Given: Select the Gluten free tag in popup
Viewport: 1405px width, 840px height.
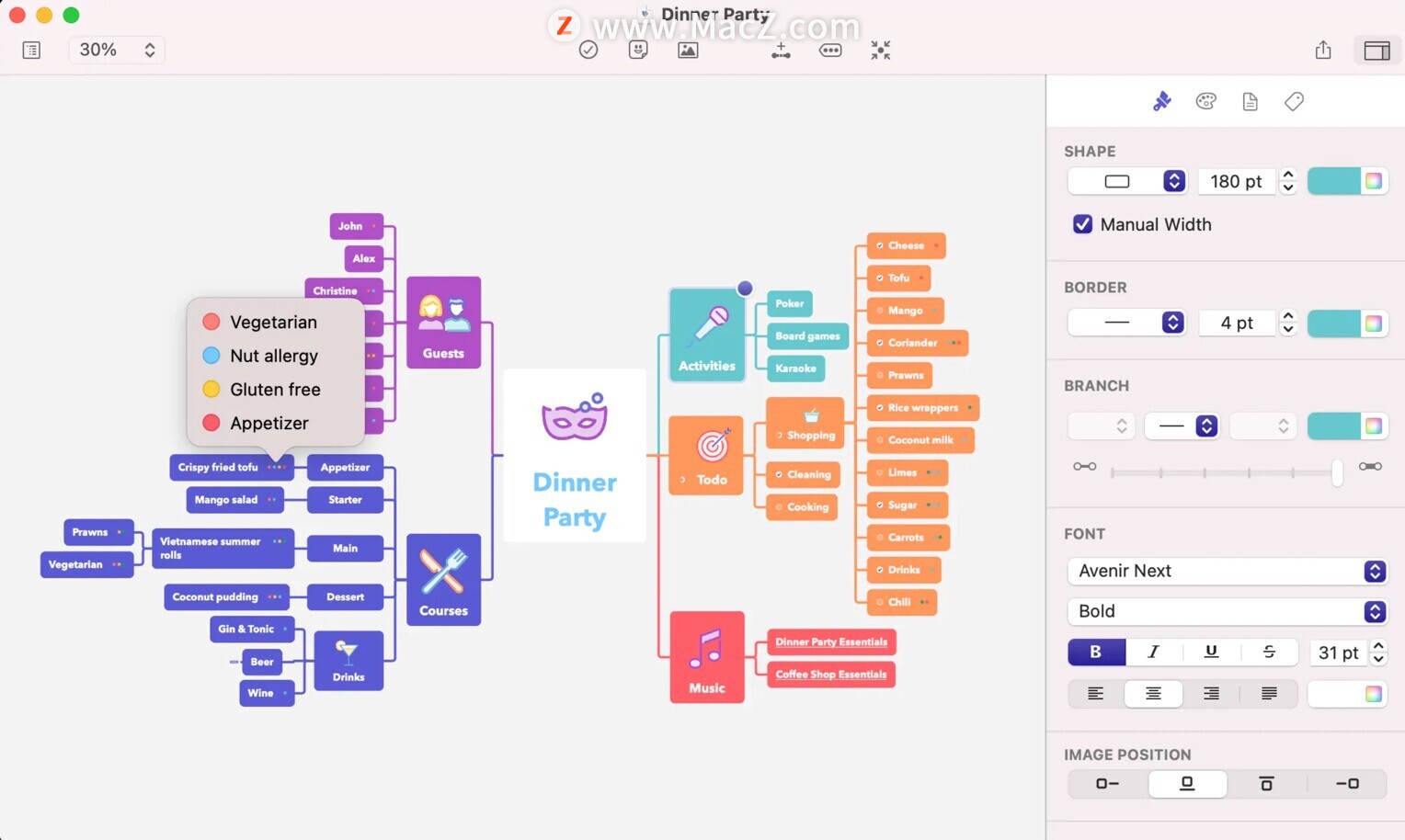Looking at the screenshot, I should pos(275,390).
